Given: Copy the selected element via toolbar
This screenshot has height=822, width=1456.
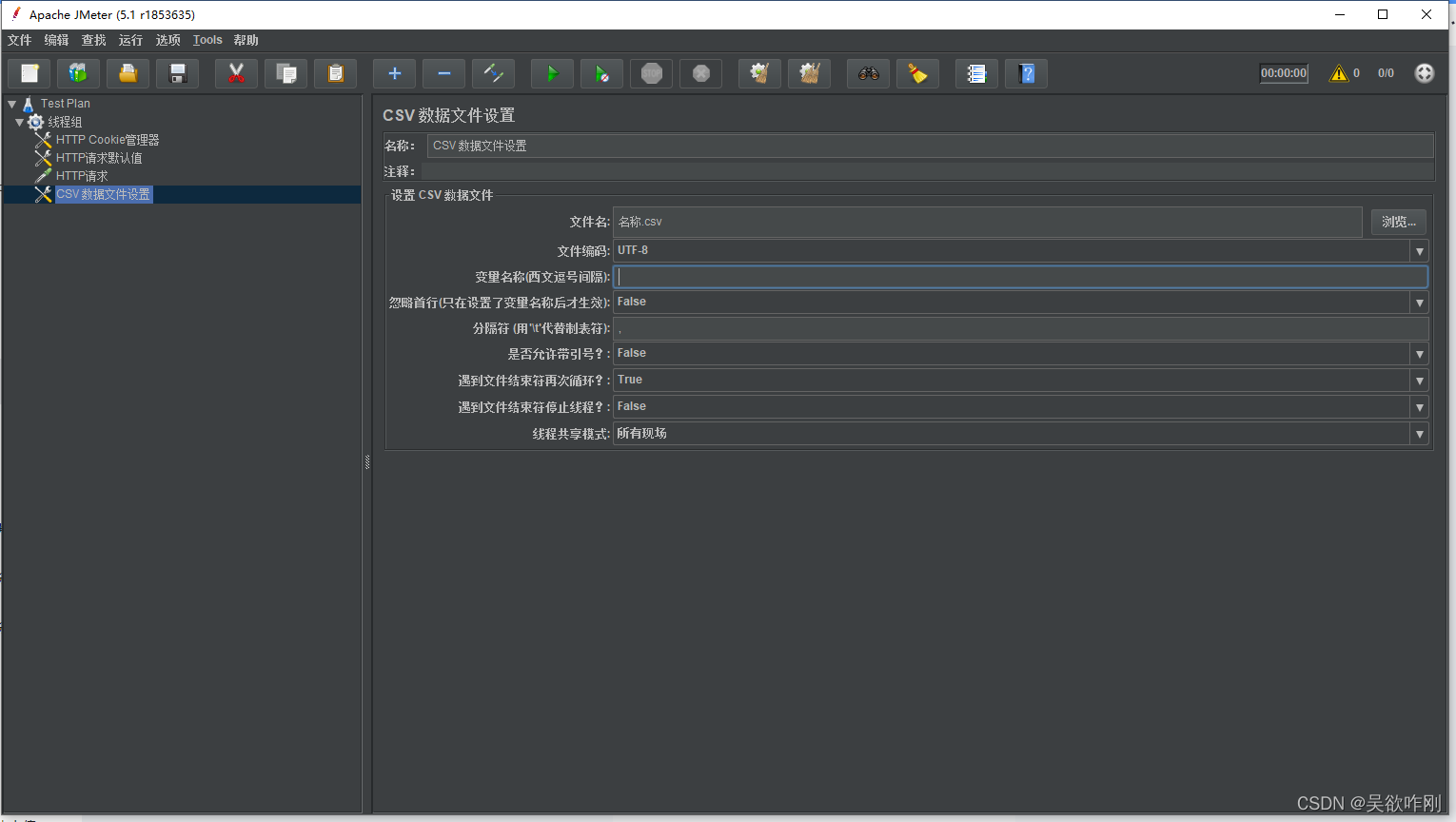Looking at the screenshot, I should click(x=285, y=73).
